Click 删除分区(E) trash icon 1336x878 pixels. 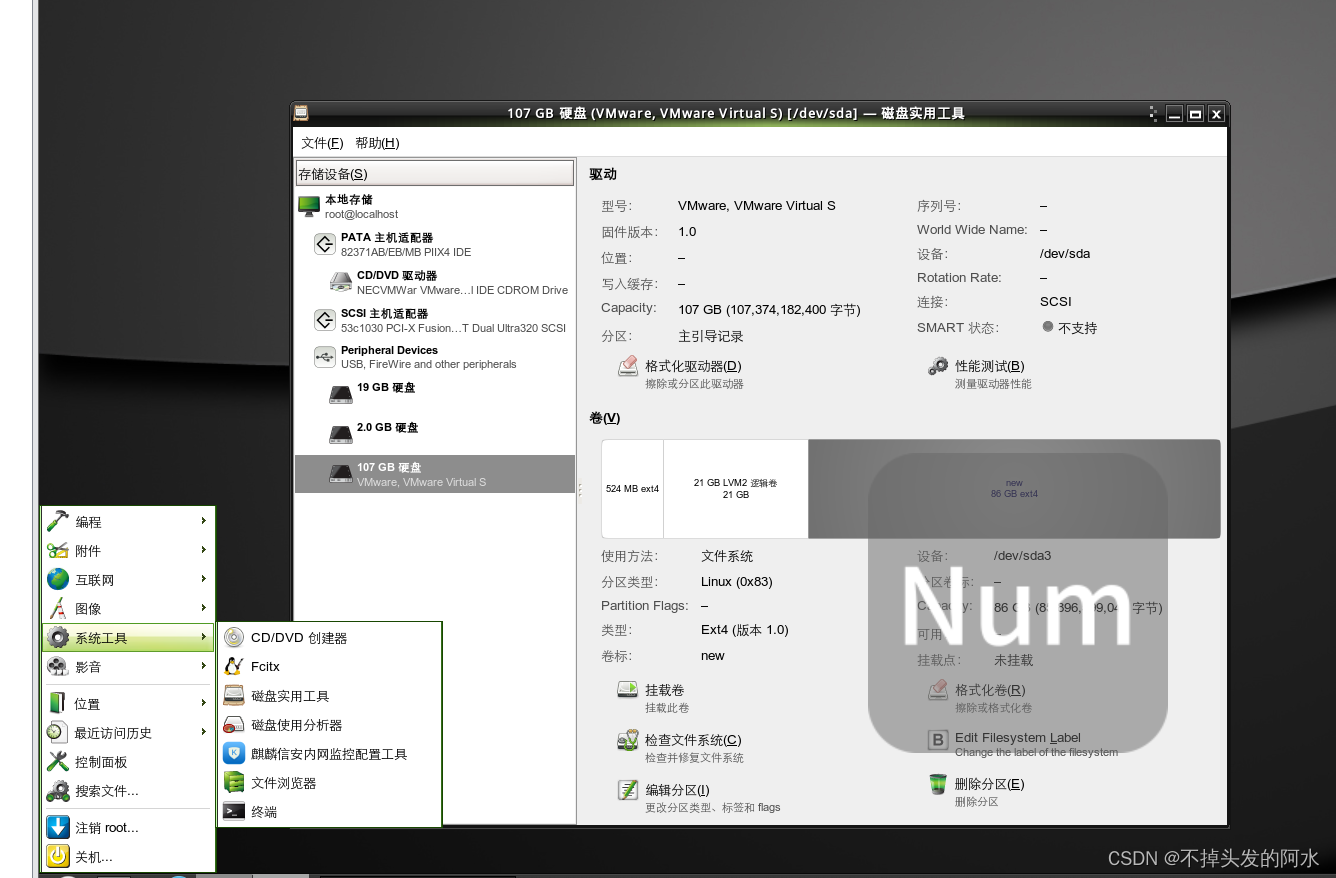tap(938, 785)
